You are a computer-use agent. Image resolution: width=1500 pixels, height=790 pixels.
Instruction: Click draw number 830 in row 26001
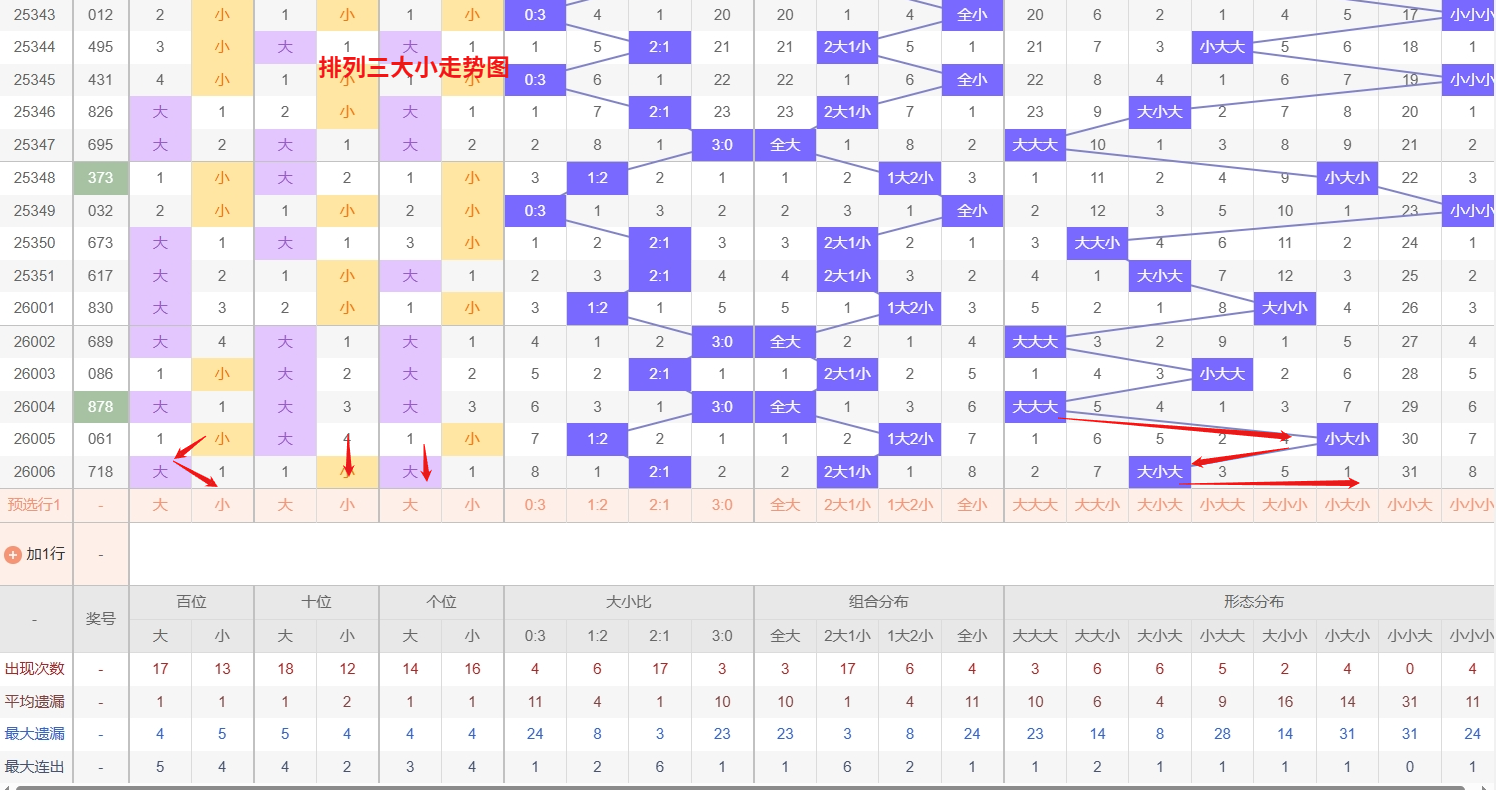click(100, 308)
